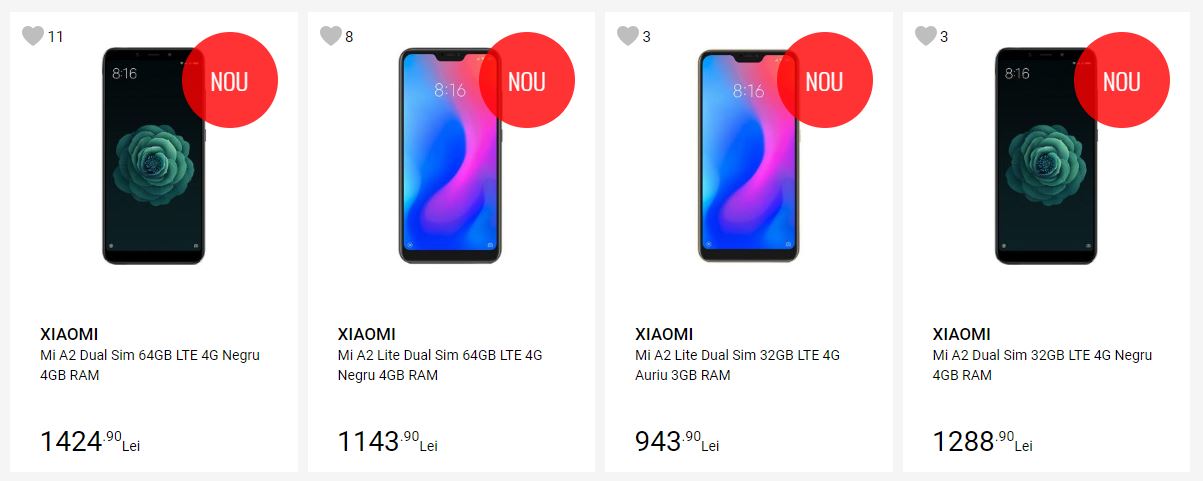Open Mi A2 64GB Negru phone image
Screen dimensions: 1203x481
[153, 155]
